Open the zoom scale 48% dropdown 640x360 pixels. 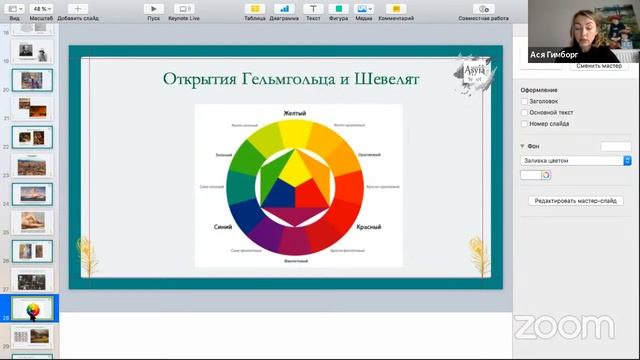(42, 9)
